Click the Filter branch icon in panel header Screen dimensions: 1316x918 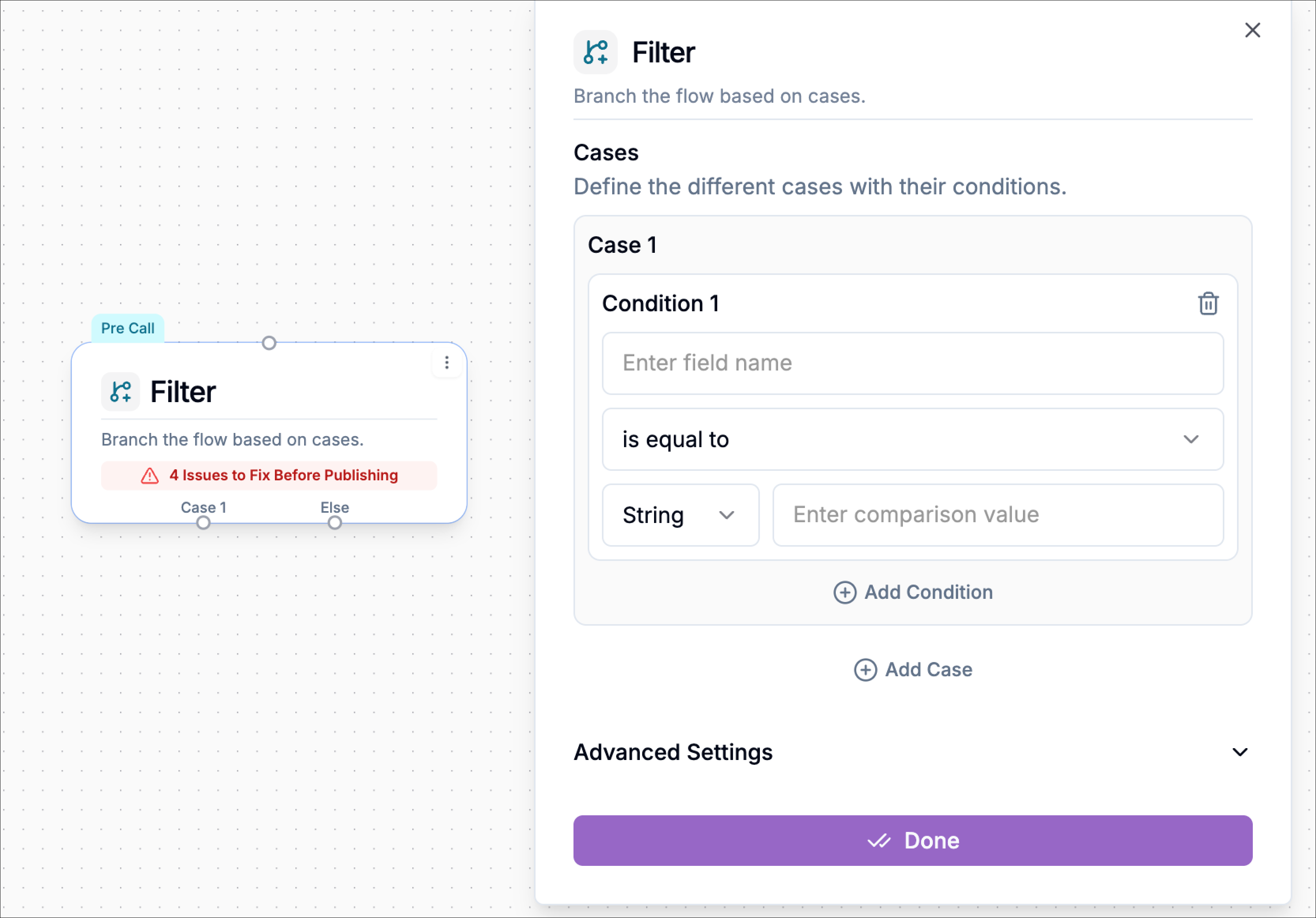tap(596, 52)
